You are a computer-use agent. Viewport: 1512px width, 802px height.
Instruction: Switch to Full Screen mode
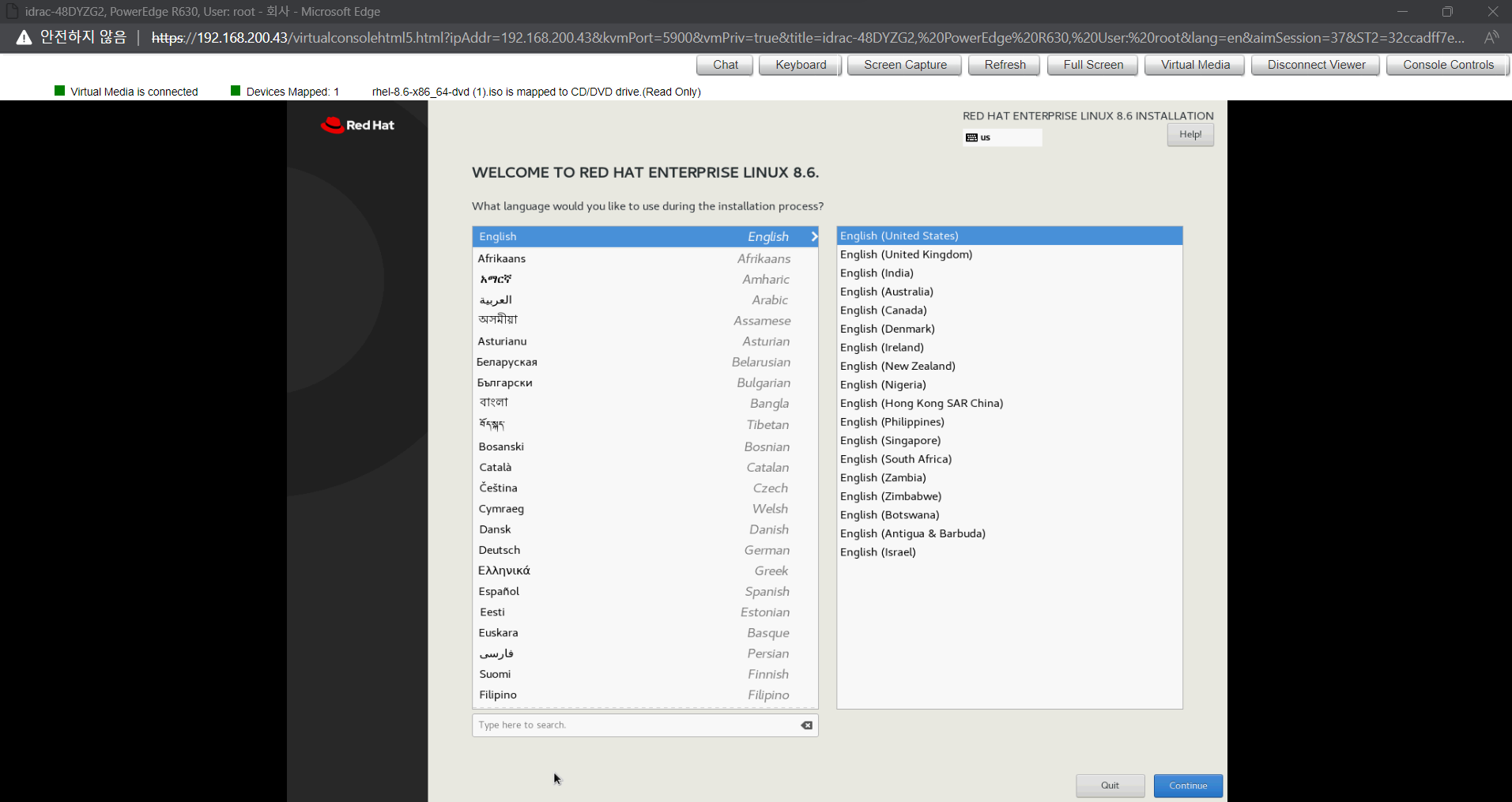tap(1093, 65)
